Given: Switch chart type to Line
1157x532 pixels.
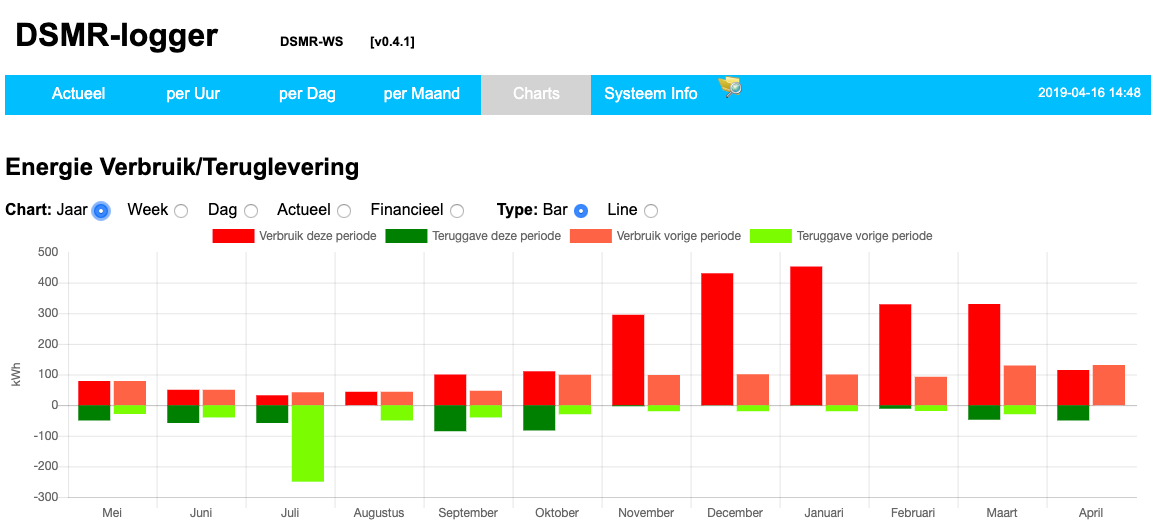Looking at the screenshot, I should pos(651,211).
